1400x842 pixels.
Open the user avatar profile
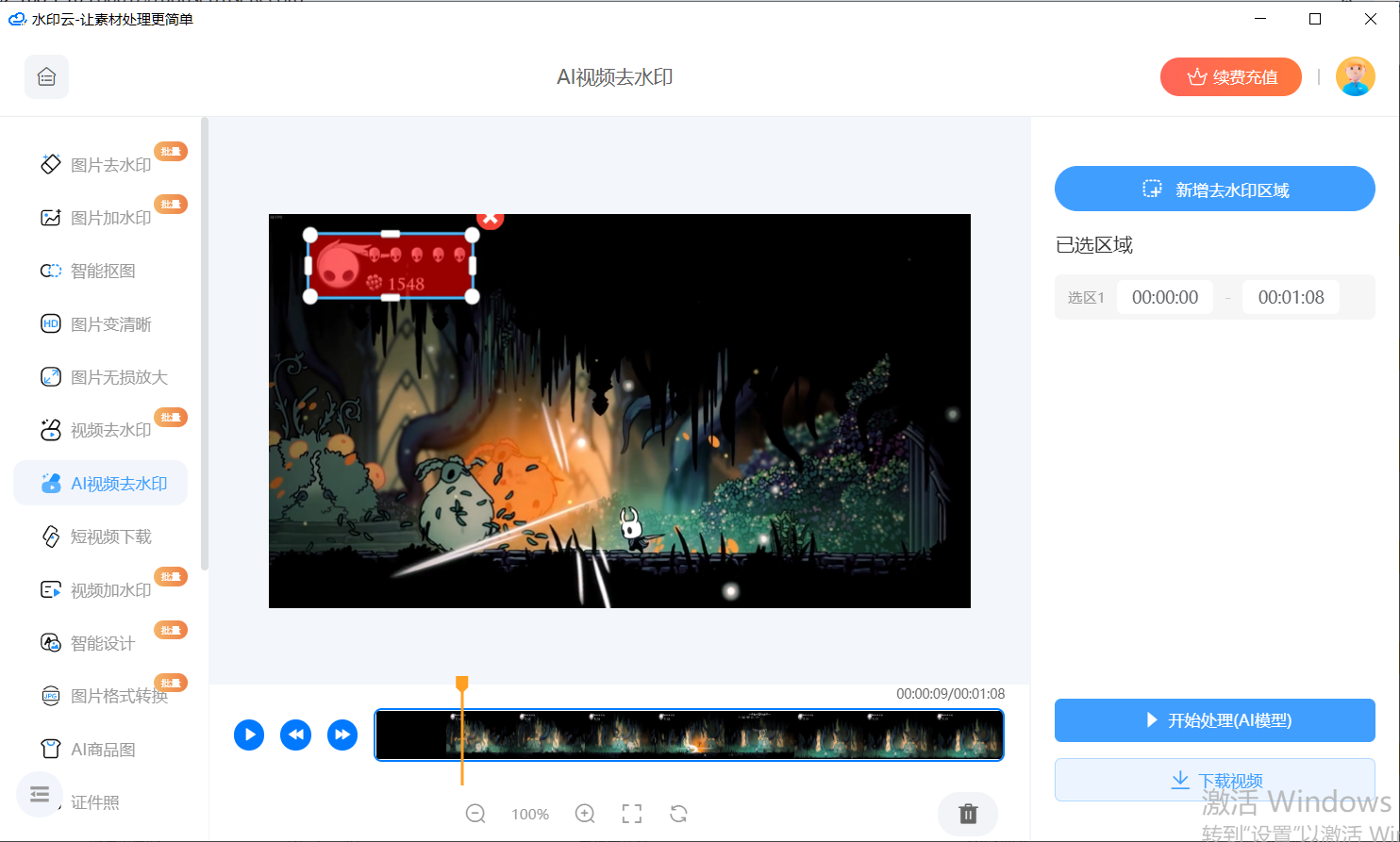pyautogui.click(x=1355, y=77)
